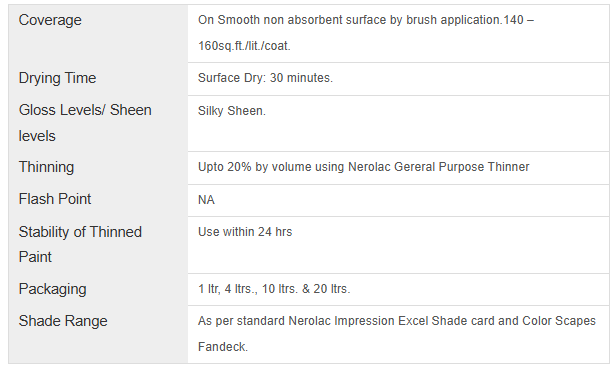616x367 pixels.
Task: Click the NA flash point value
Action: (x=206, y=200)
